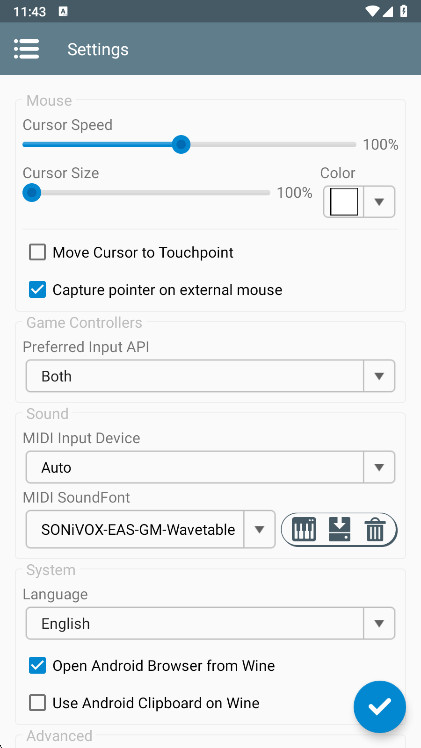Open the piano keyboard SoundFont test icon
This screenshot has width=421, height=748.
(x=304, y=529)
